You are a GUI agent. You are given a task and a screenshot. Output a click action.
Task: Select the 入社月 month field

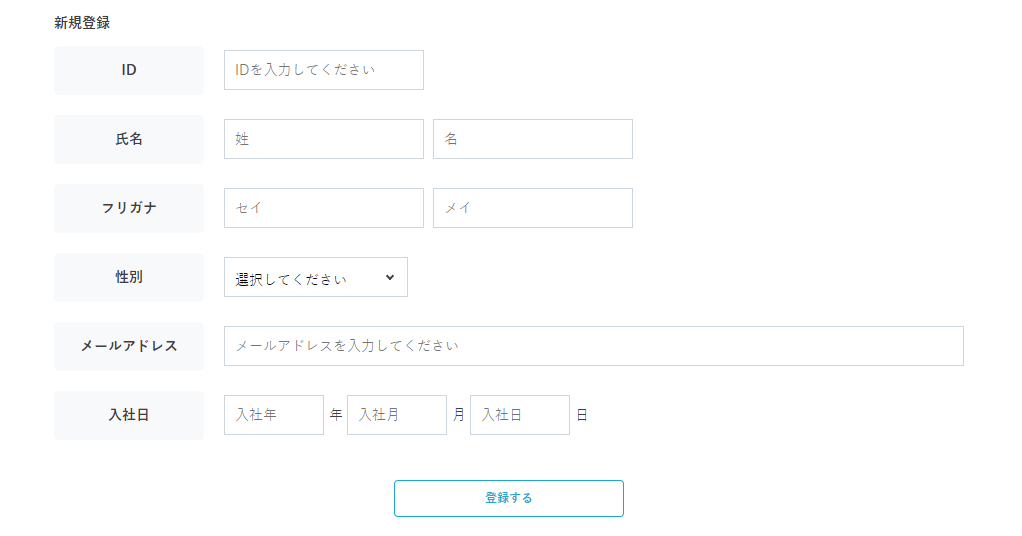coord(396,415)
